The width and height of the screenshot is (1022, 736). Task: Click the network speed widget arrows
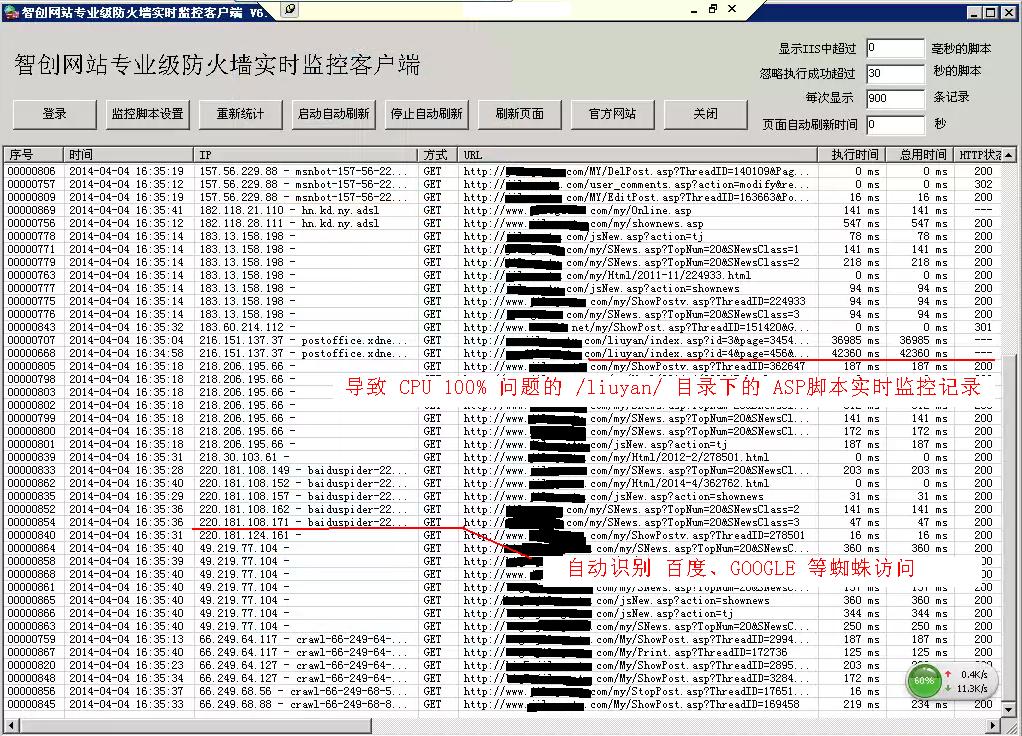pyautogui.click(x=948, y=681)
